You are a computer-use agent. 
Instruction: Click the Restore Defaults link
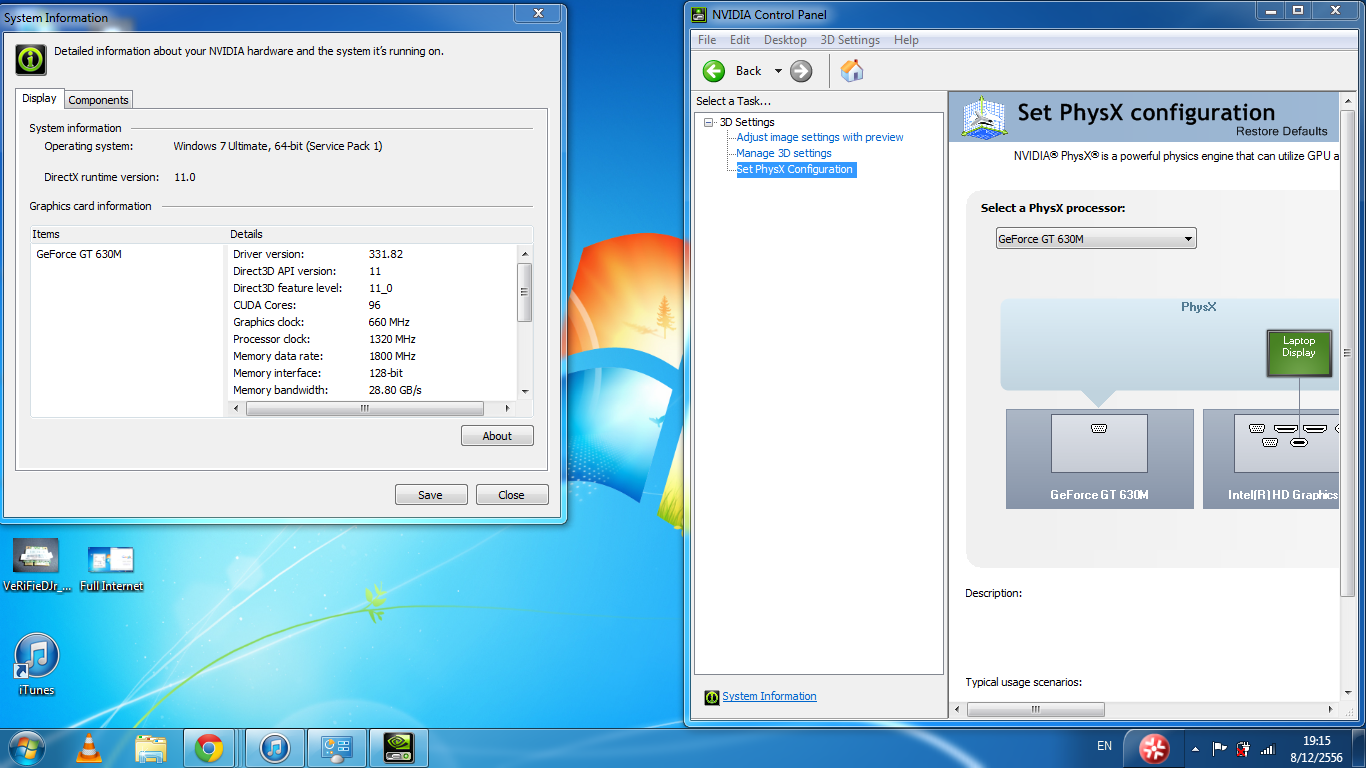[1281, 131]
